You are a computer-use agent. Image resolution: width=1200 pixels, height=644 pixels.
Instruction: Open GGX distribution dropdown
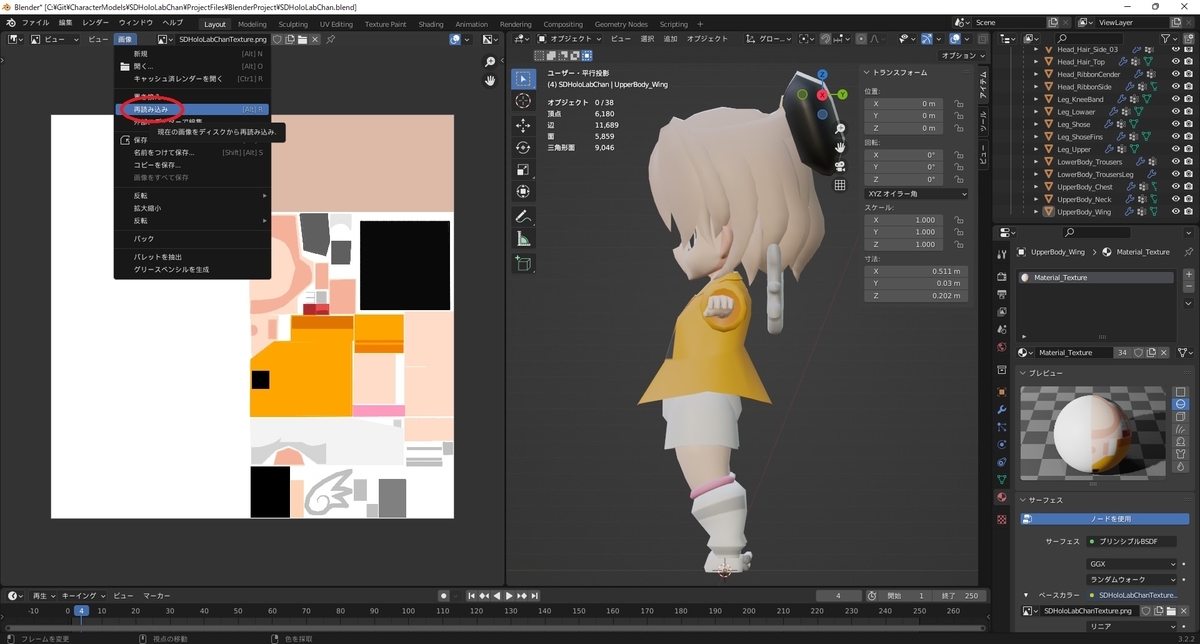tap(1133, 564)
